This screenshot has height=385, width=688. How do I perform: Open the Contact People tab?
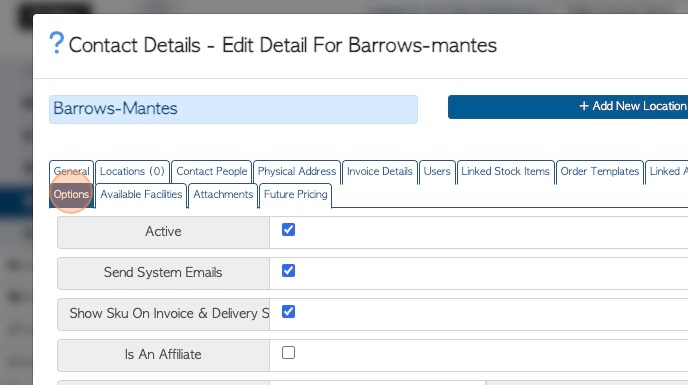click(x=211, y=172)
